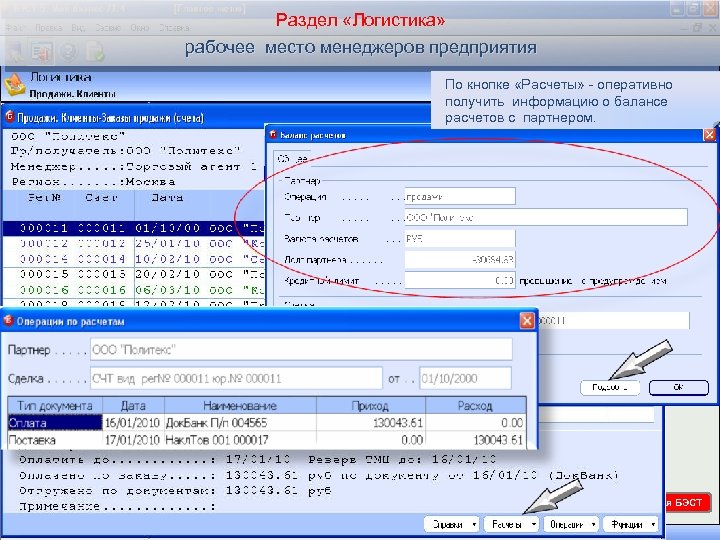The width and height of the screenshot is (720, 540).
Task: Click Приход amount in the Оплата row
Action: tap(371, 422)
